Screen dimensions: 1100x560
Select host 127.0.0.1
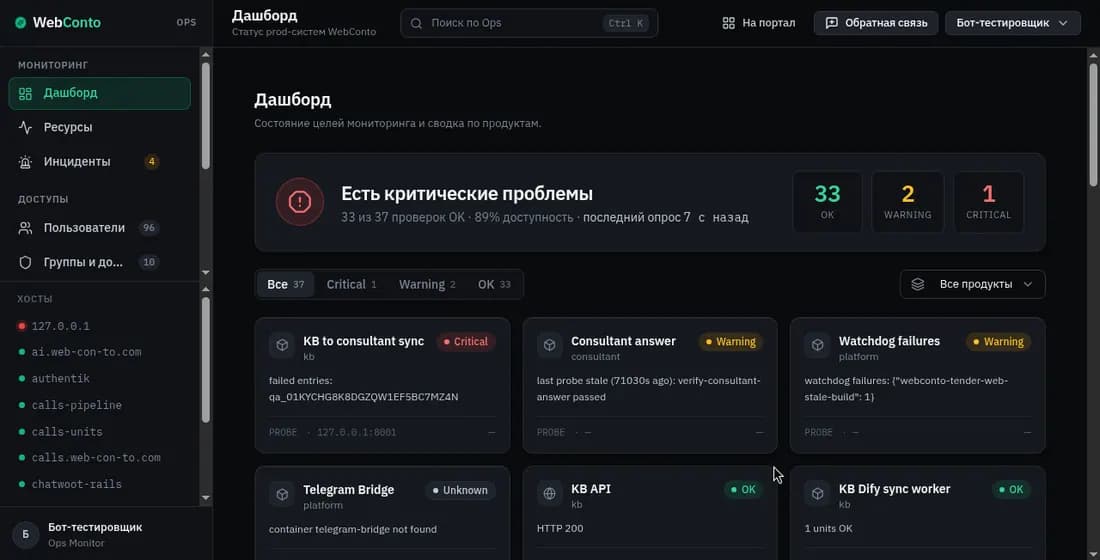60,326
